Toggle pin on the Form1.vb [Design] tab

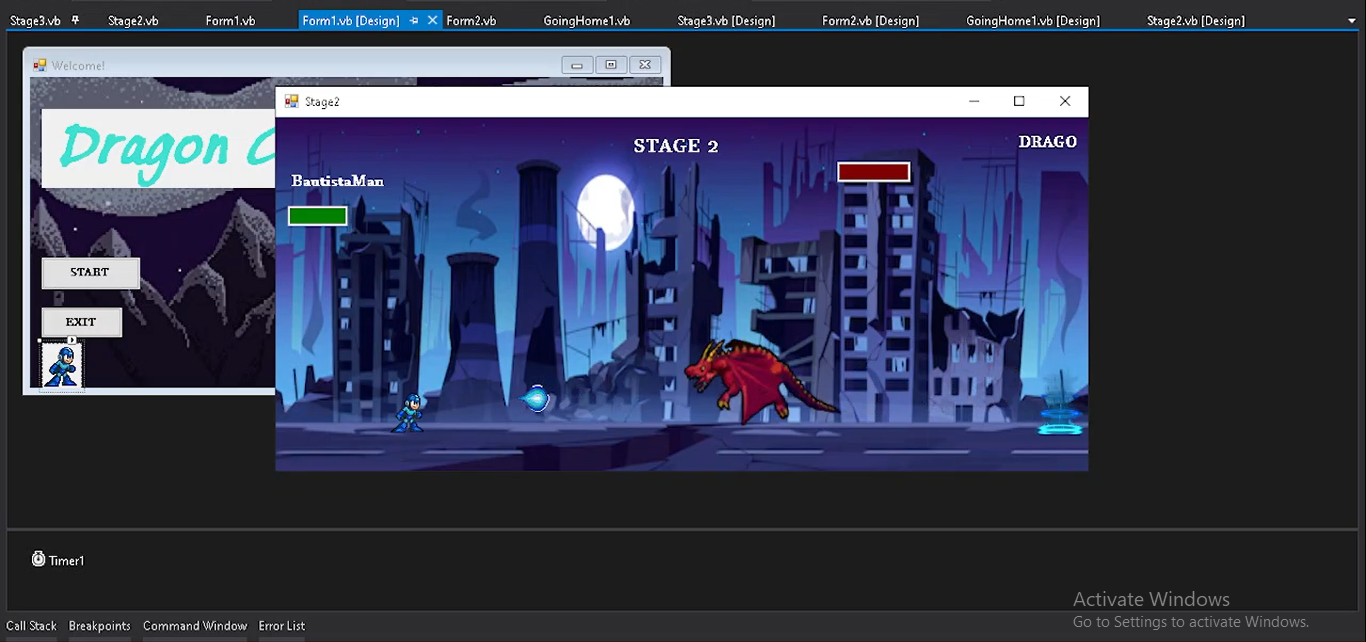414,20
